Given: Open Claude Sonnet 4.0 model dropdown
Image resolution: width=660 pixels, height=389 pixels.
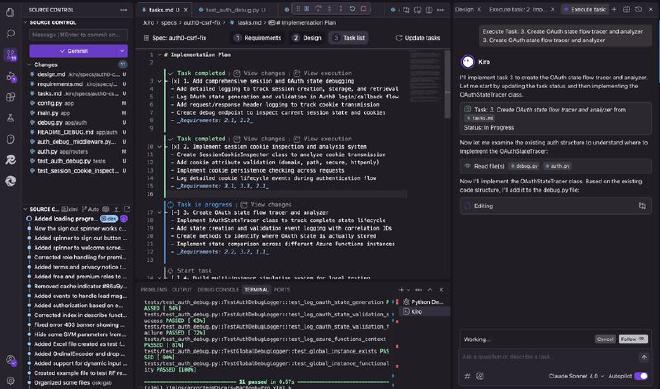Looking at the screenshot, I should [576, 376].
